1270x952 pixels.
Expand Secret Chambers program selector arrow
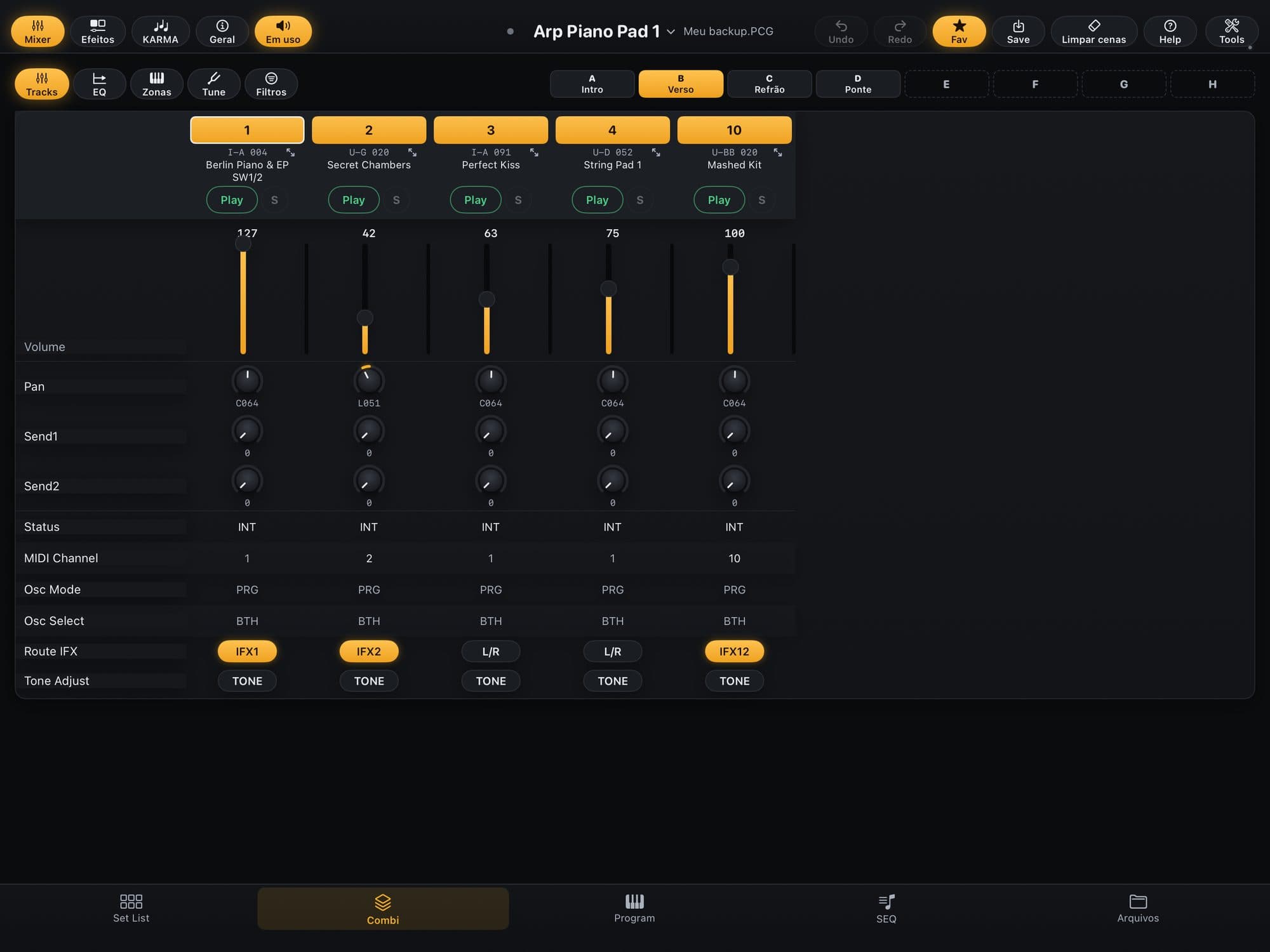(412, 152)
